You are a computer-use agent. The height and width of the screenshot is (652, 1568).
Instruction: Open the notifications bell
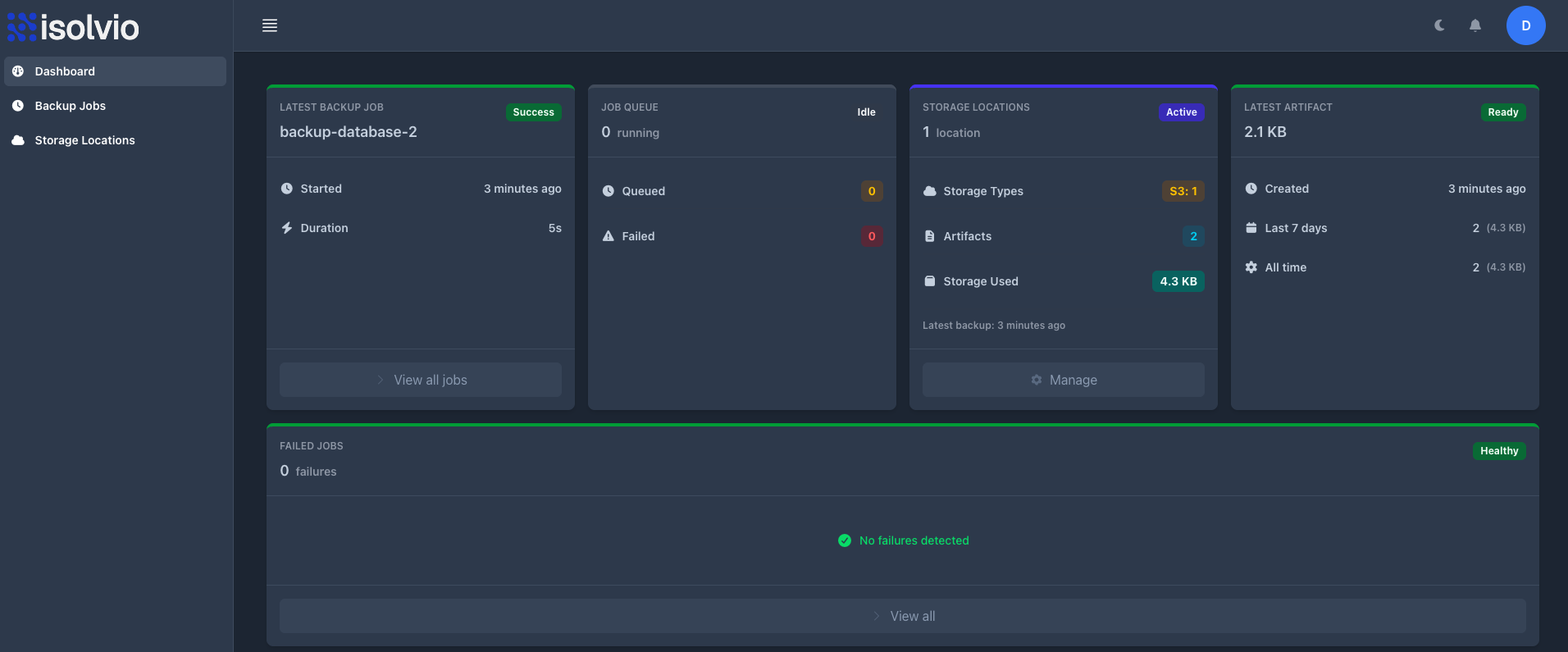(1475, 25)
